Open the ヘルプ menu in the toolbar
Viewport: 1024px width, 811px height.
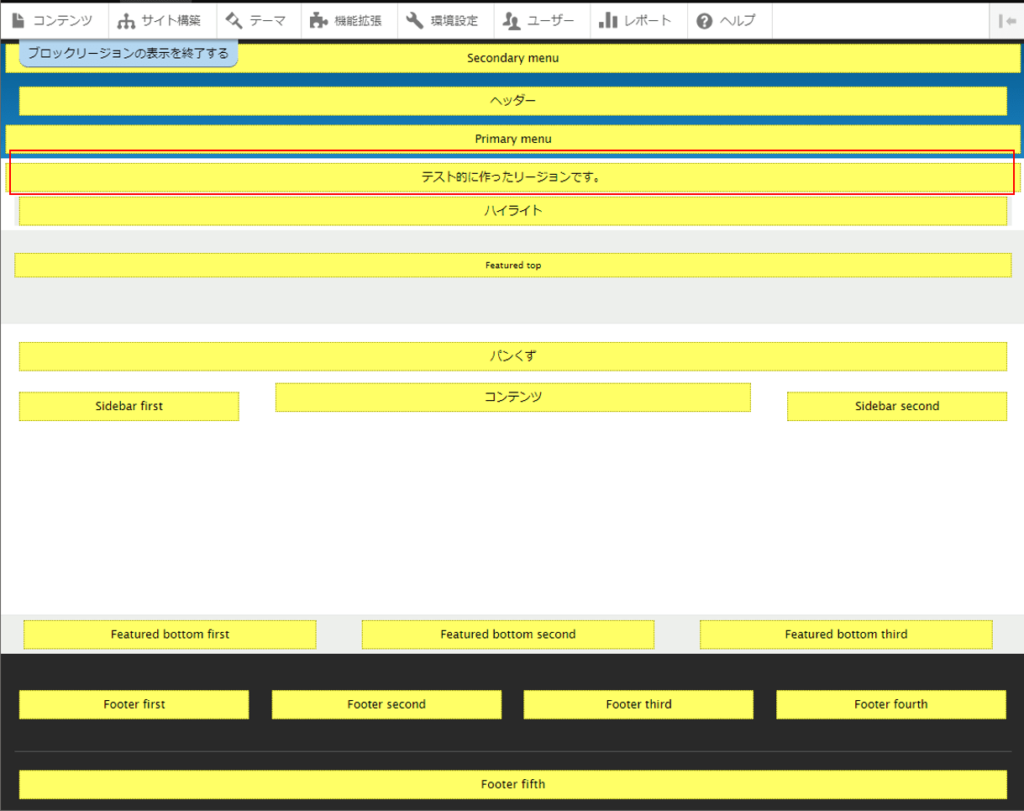pyautogui.click(x=726, y=20)
